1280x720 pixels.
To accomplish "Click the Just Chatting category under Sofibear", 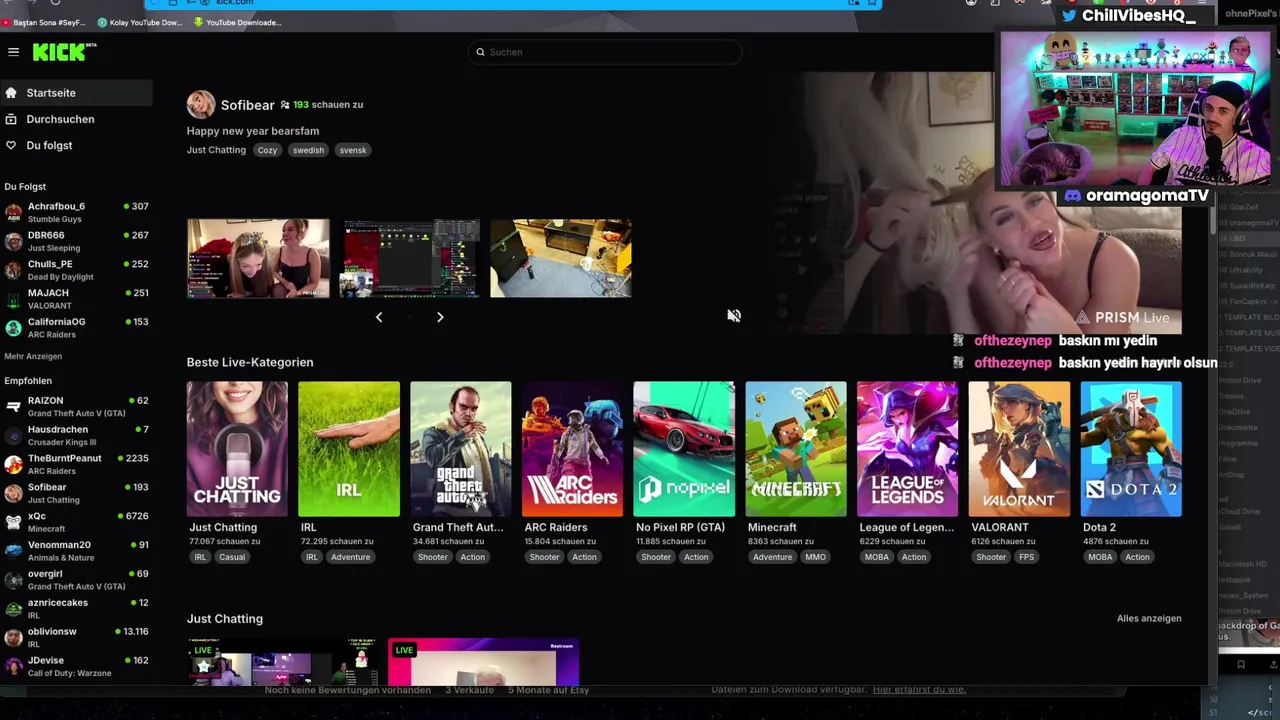I will point(216,150).
